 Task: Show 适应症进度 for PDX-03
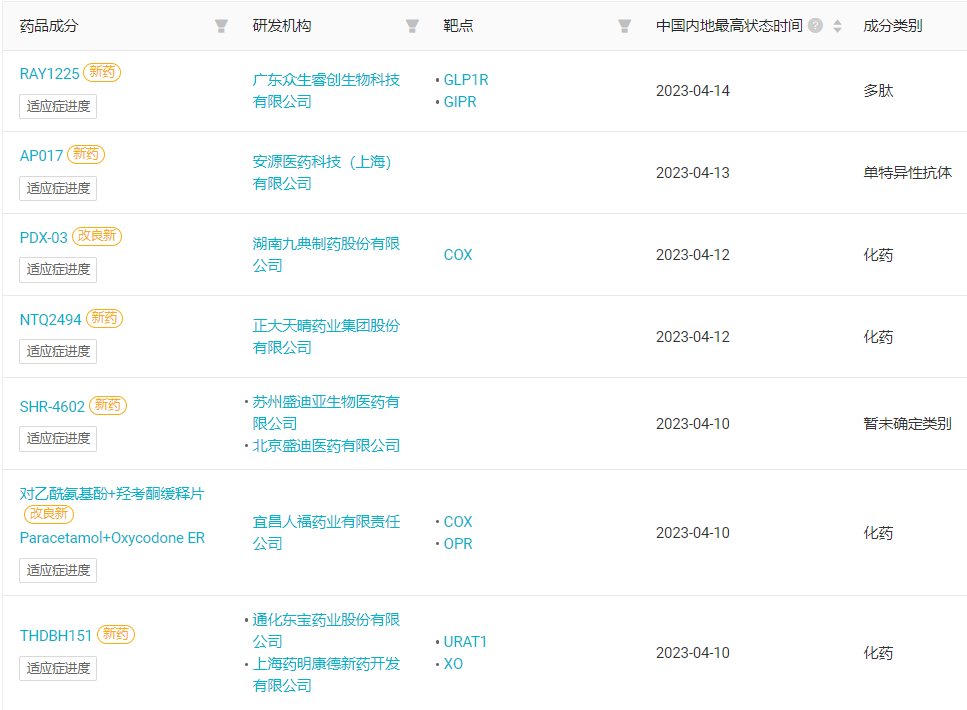point(58,269)
